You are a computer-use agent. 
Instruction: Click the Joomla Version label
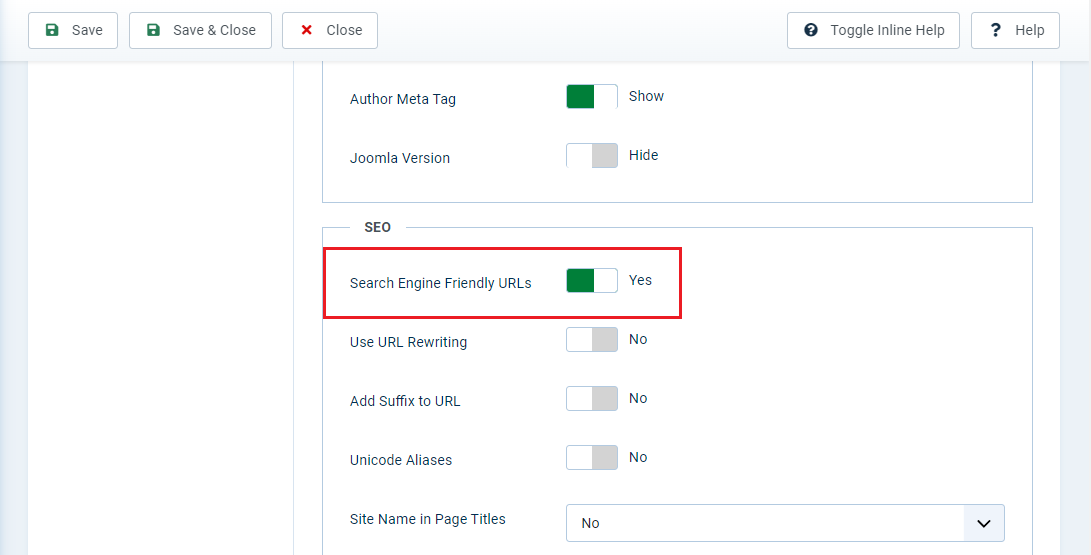pyautogui.click(x=400, y=158)
